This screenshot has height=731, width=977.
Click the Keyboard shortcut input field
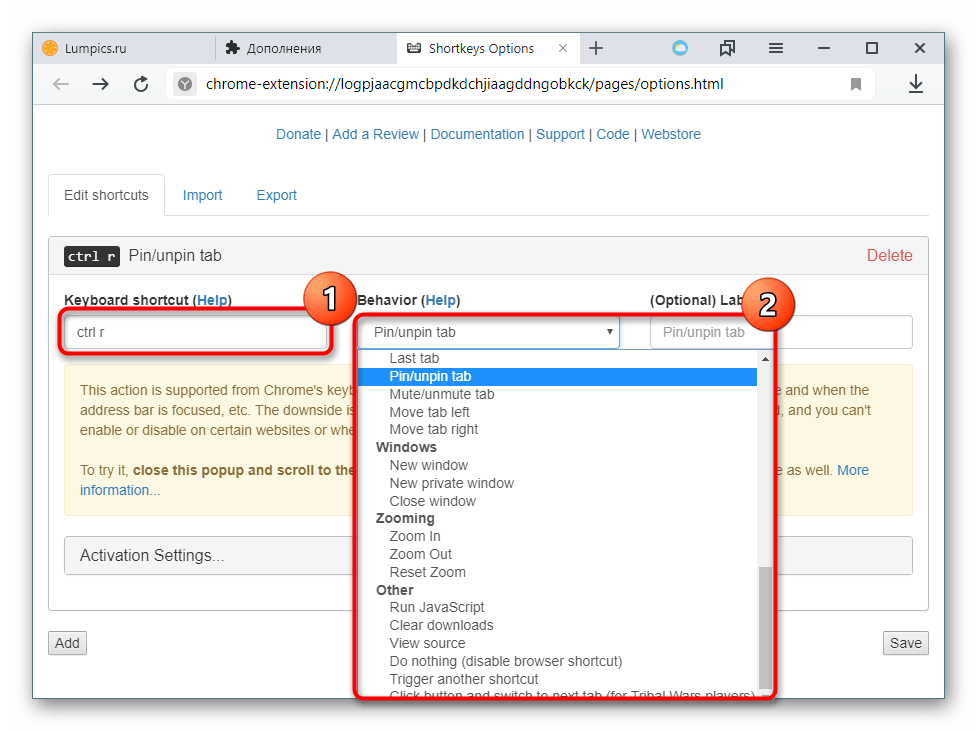[x=196, y=332]
